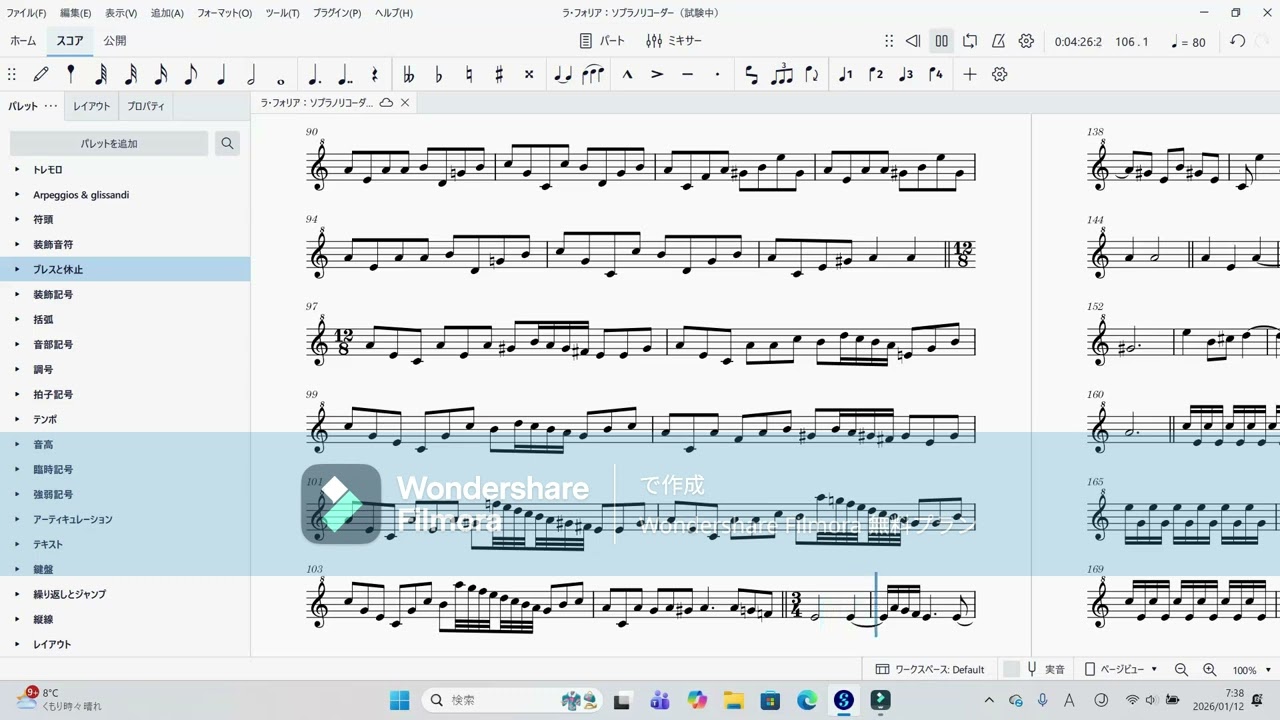Apply the sharp accidental
Image resolution: width=1280 pixels, height=720 pixels.
click(x=498, y=74)
